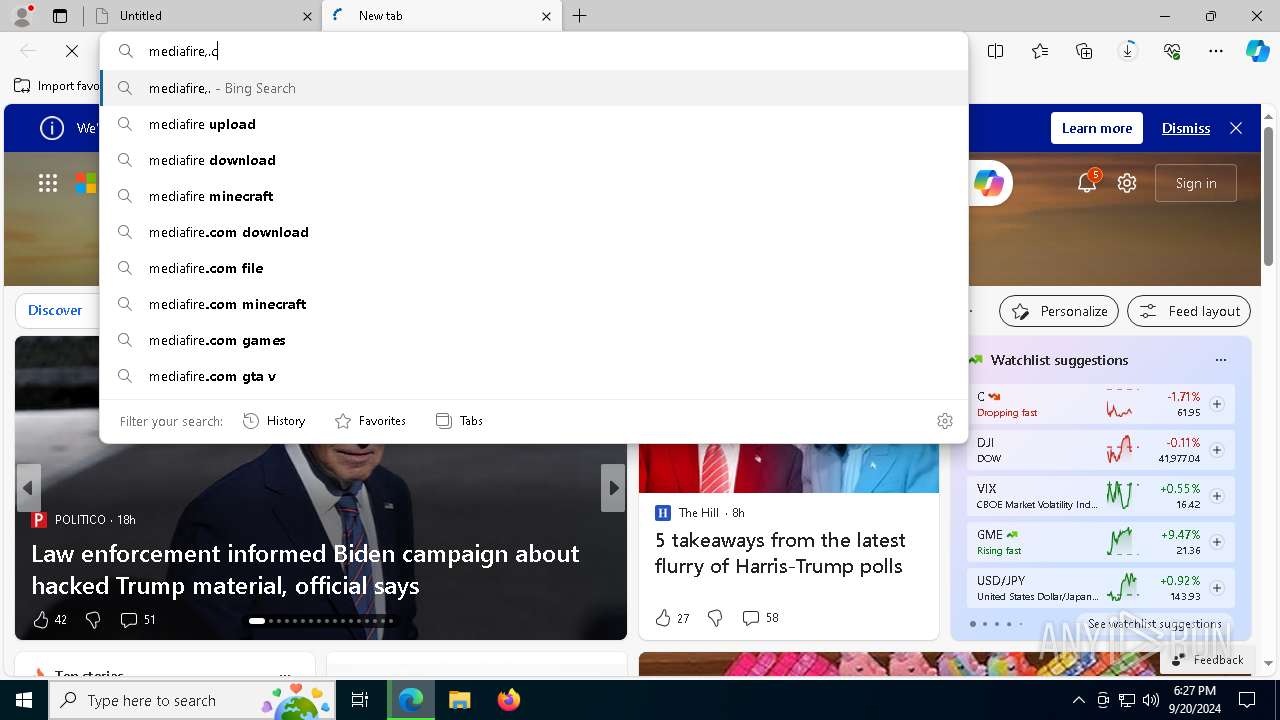The image size is (1280, 720).
Task: Open the app launcher grid icon
Action: click(x=48, y=183)
